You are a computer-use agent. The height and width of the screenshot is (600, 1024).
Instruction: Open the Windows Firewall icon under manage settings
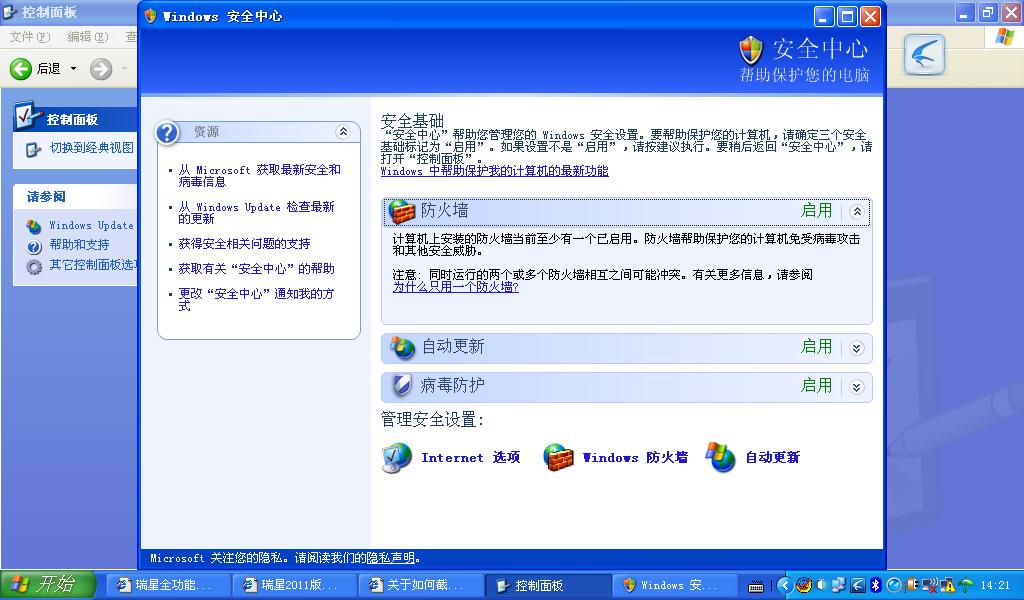[558, 457]
